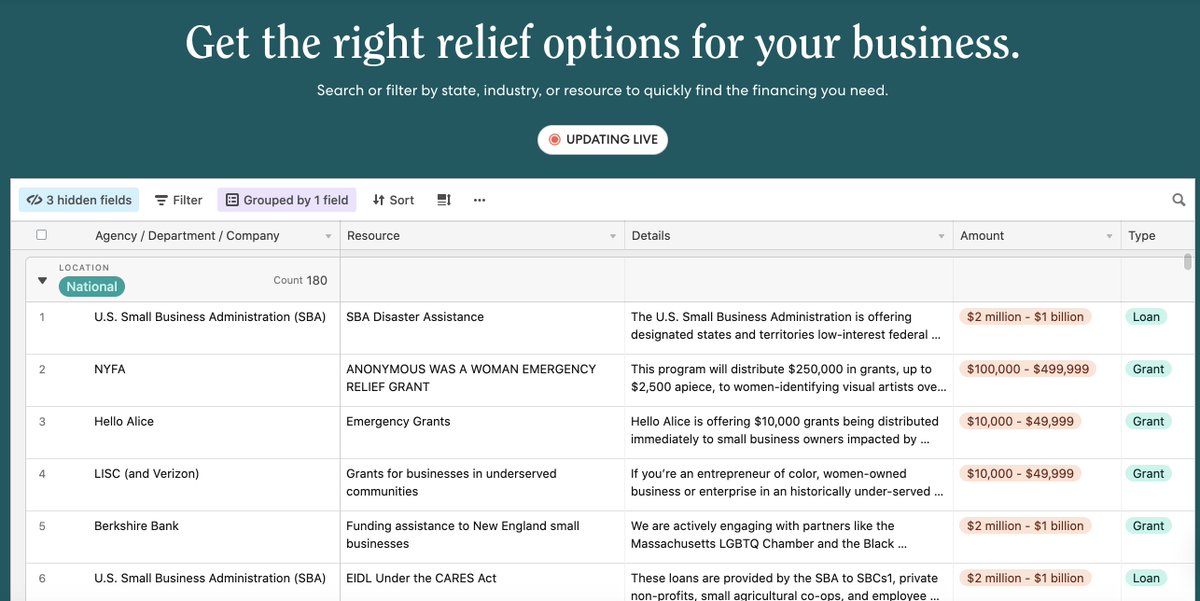This screenshot has width=1200, height=601.
Task: Click details cell starting 'We are actively engaging'
Action: pyautogui.click(x=788, y=536)
